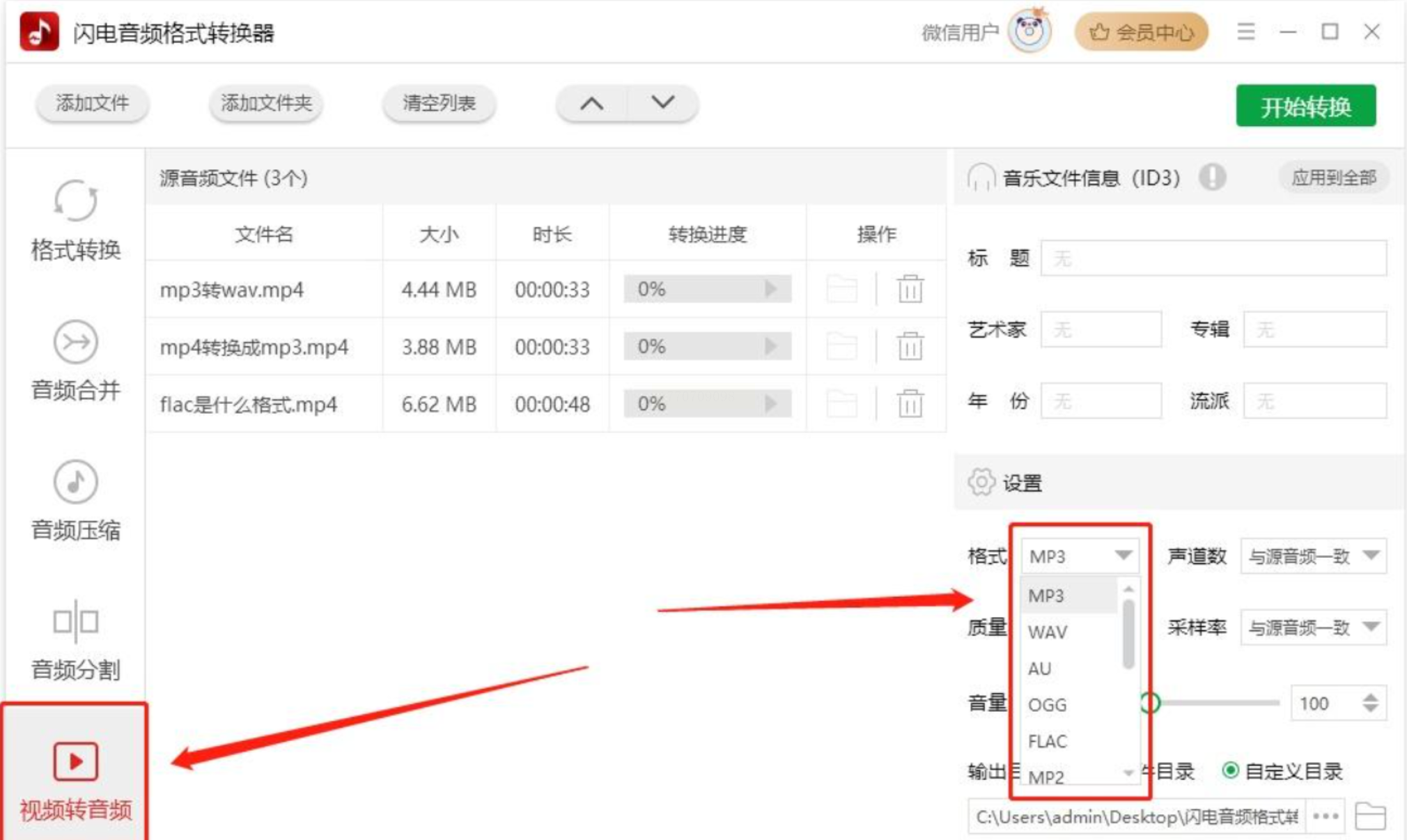This screenshot has width=1407, height=840.
Task: Select the 自定义目录 radio button
Action: [1231, 770]
